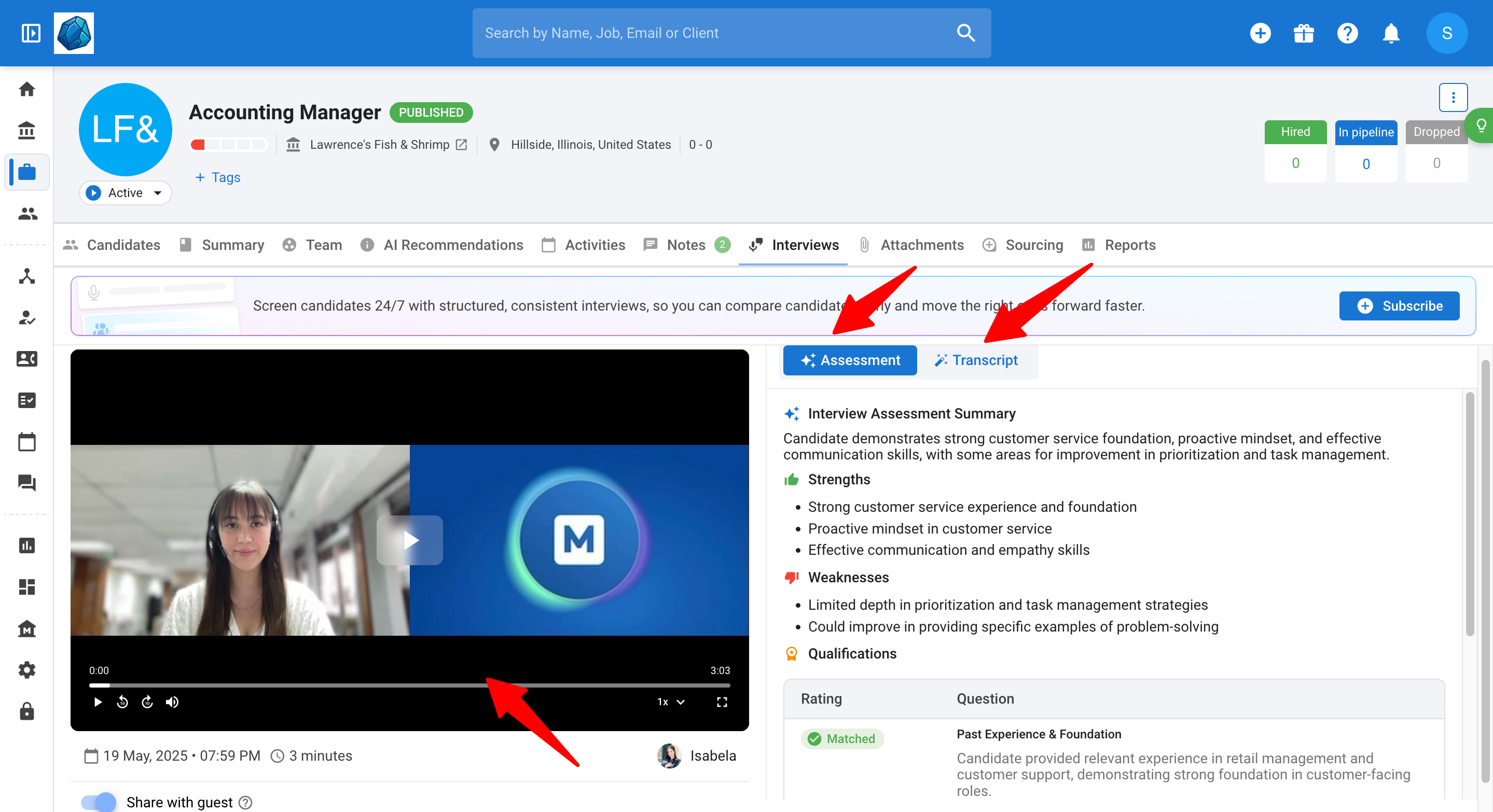
Task: Open the Attachments tab
Action: 911,245
